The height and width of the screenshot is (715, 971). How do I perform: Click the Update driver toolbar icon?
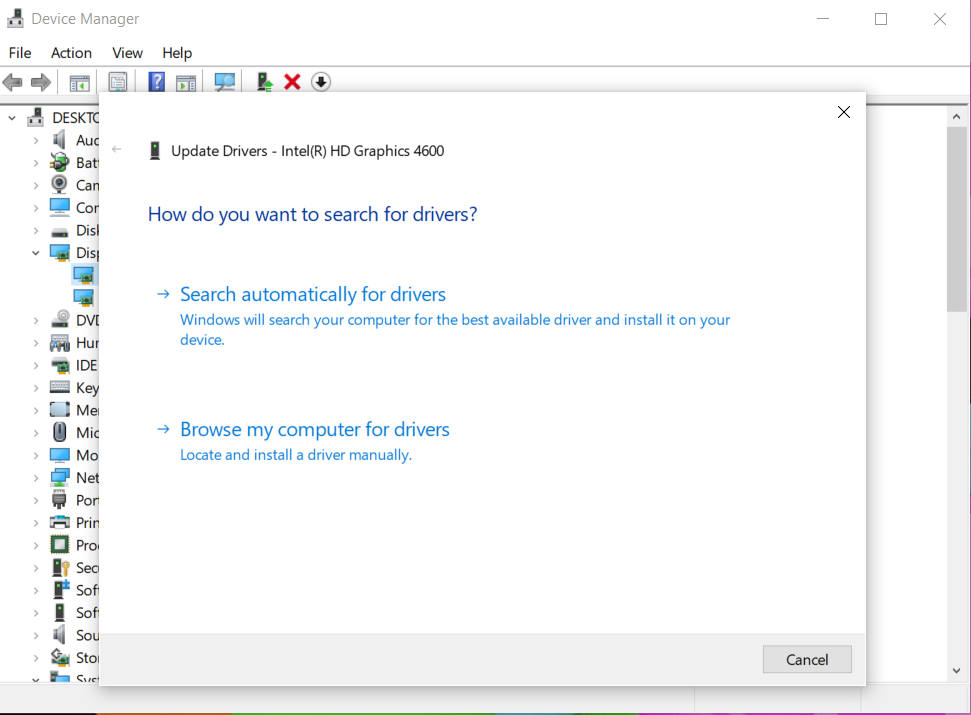263,82
